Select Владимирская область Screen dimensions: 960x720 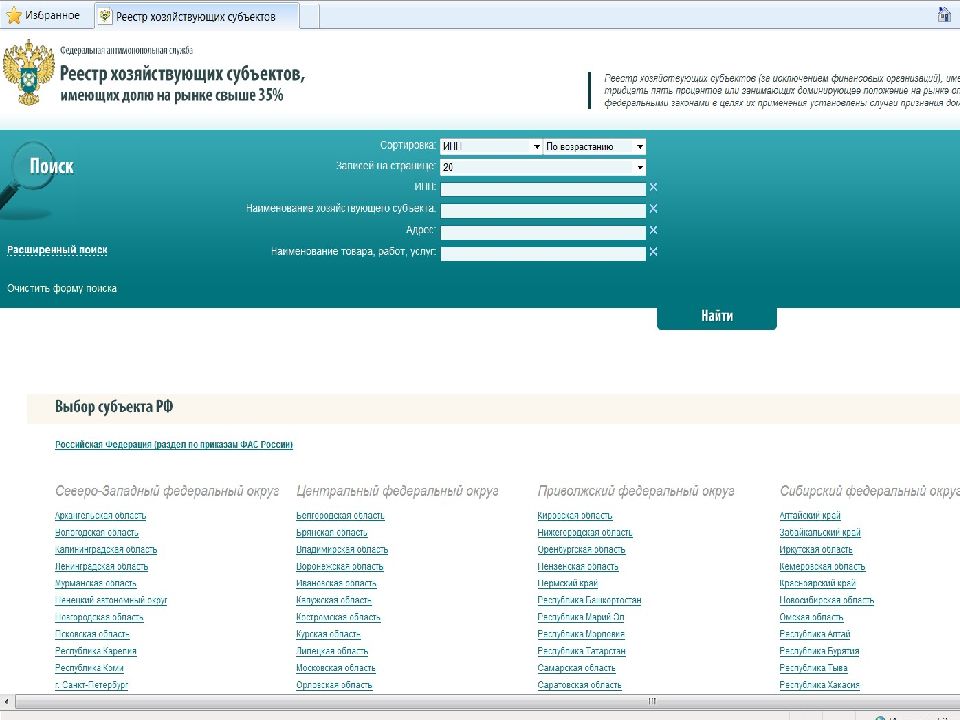[x=342, y=550]
